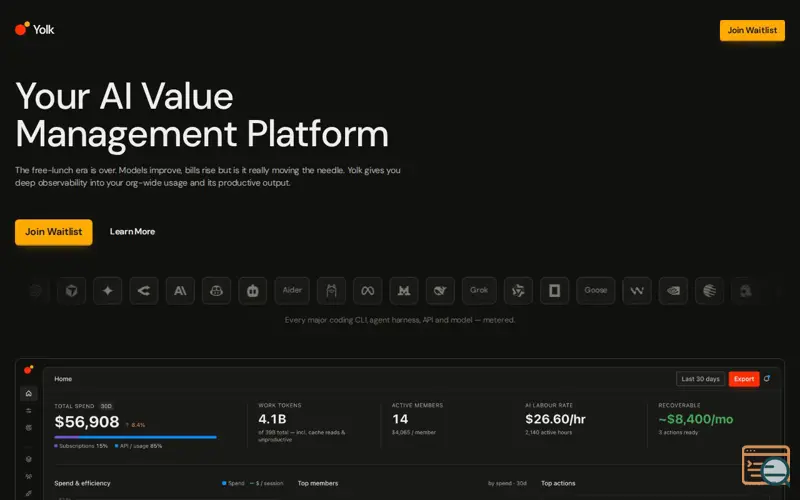Open the Last 30 days range dropdown
Image resolution: width=800 pixels, height=500 pixels.
pos(701,379)
